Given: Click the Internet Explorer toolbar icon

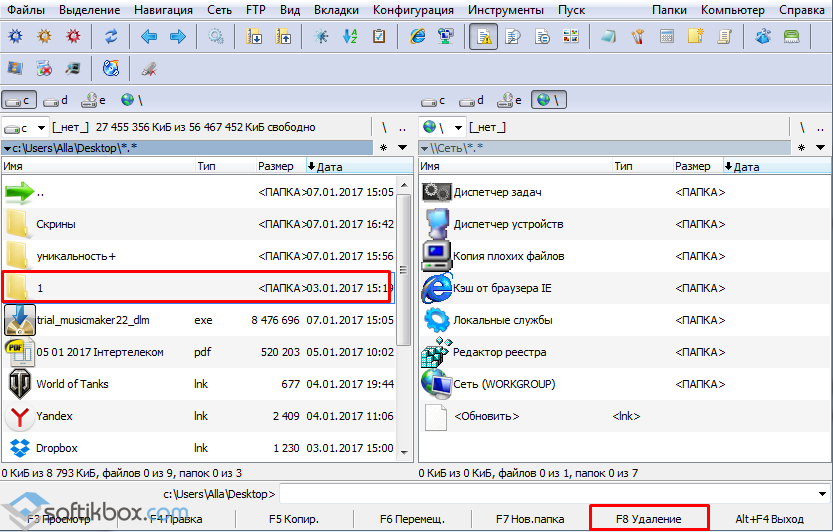Looking at the screenshot, I should (417, 37).
